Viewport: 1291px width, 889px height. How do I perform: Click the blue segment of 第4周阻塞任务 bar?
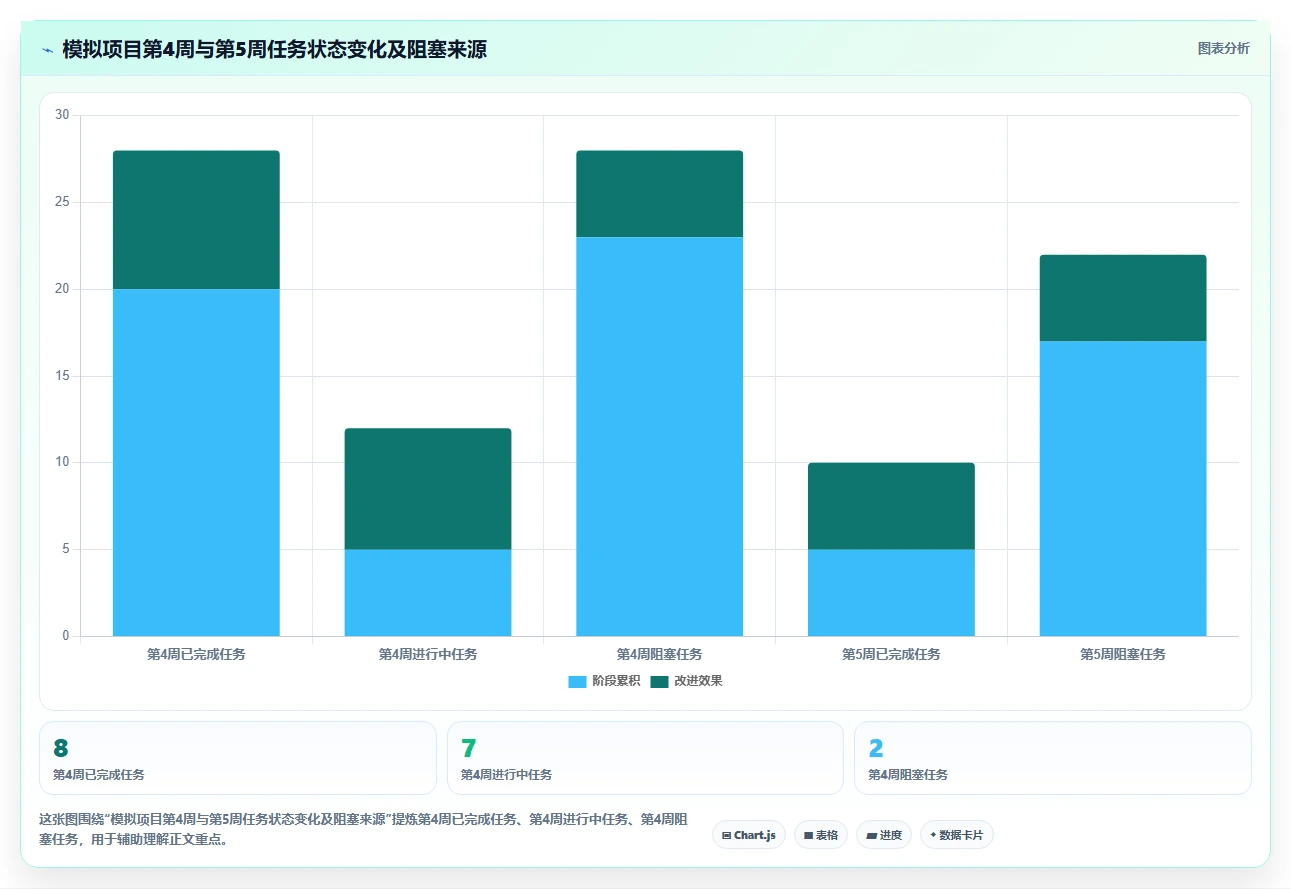(x=660, y=436)
